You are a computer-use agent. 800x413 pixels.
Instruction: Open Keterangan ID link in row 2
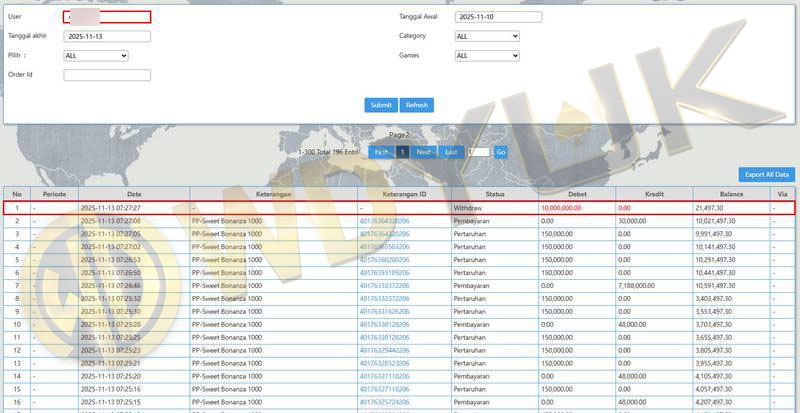(384, 221)
